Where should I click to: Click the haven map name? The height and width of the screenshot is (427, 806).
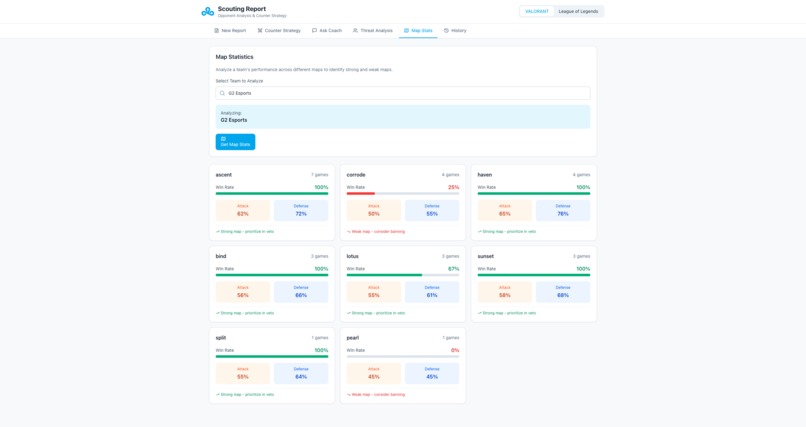click(485, 175)
